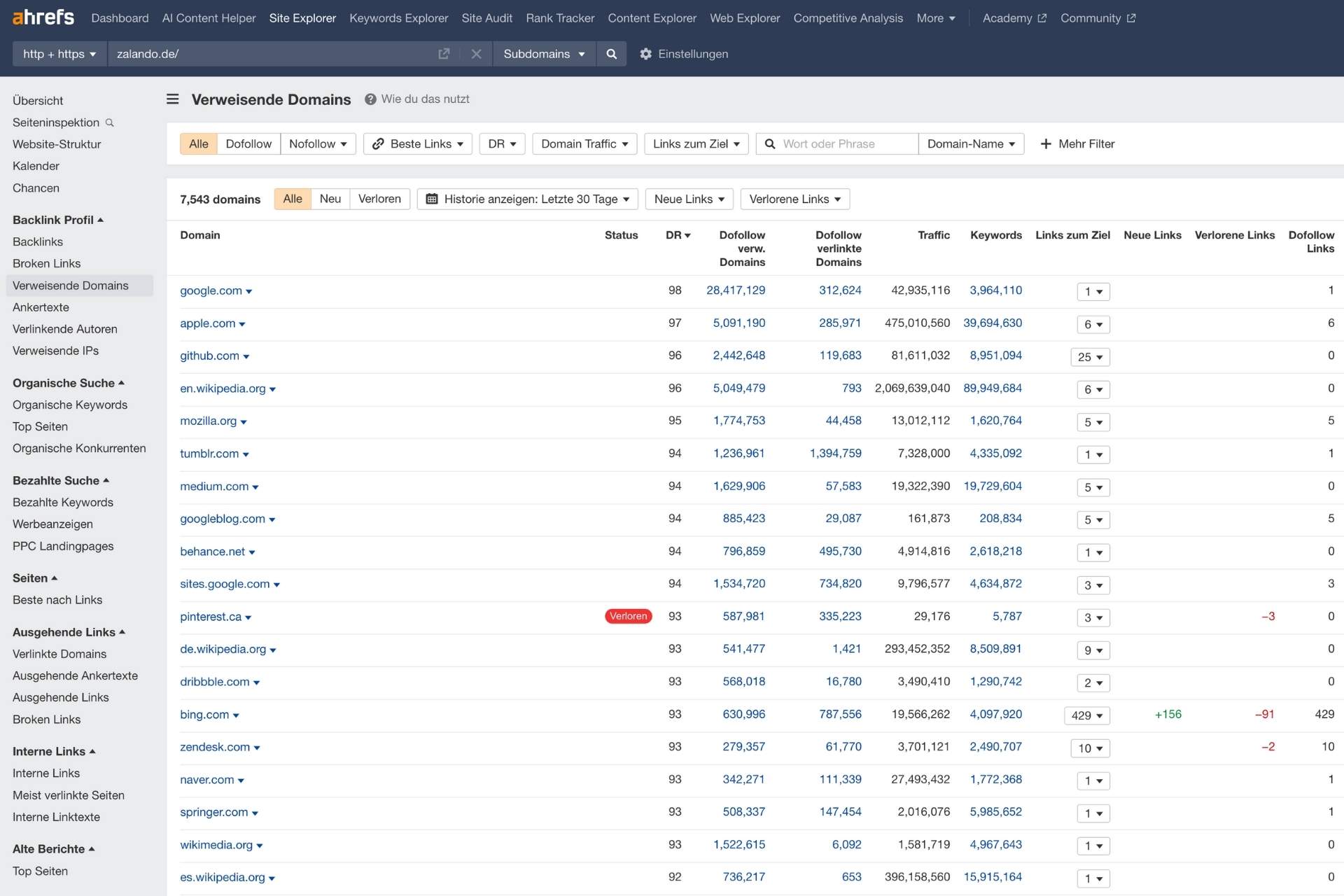Screen dimensions: 1344x896
Task: Open Community external link
Action: [1098, 18]
